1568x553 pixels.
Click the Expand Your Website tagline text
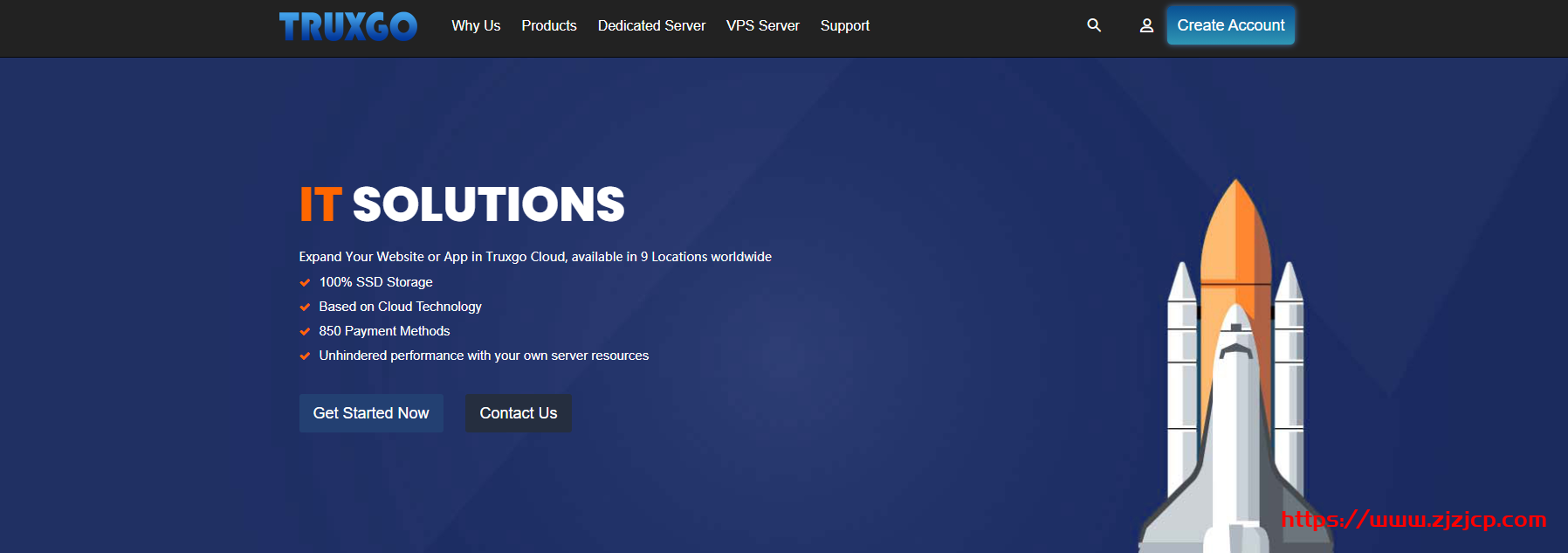tap(534, 257)
